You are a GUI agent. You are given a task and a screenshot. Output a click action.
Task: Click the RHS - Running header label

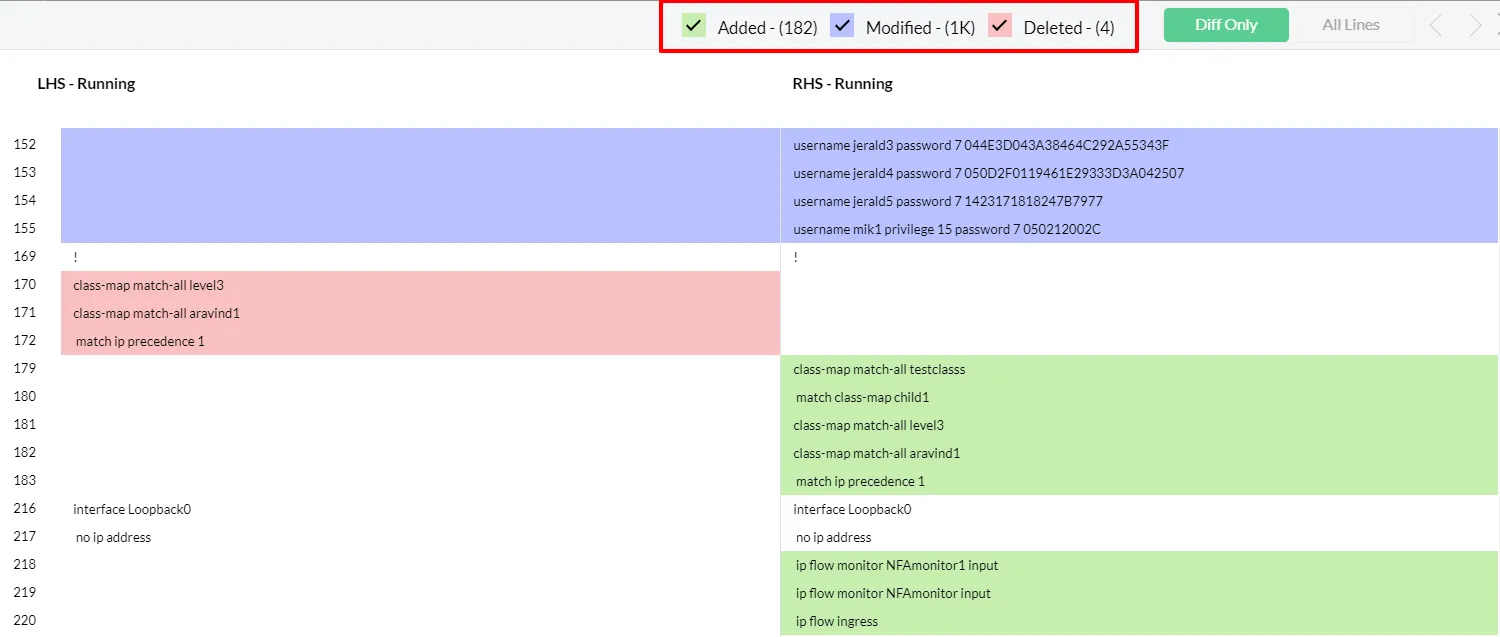[x=841, y=84]
